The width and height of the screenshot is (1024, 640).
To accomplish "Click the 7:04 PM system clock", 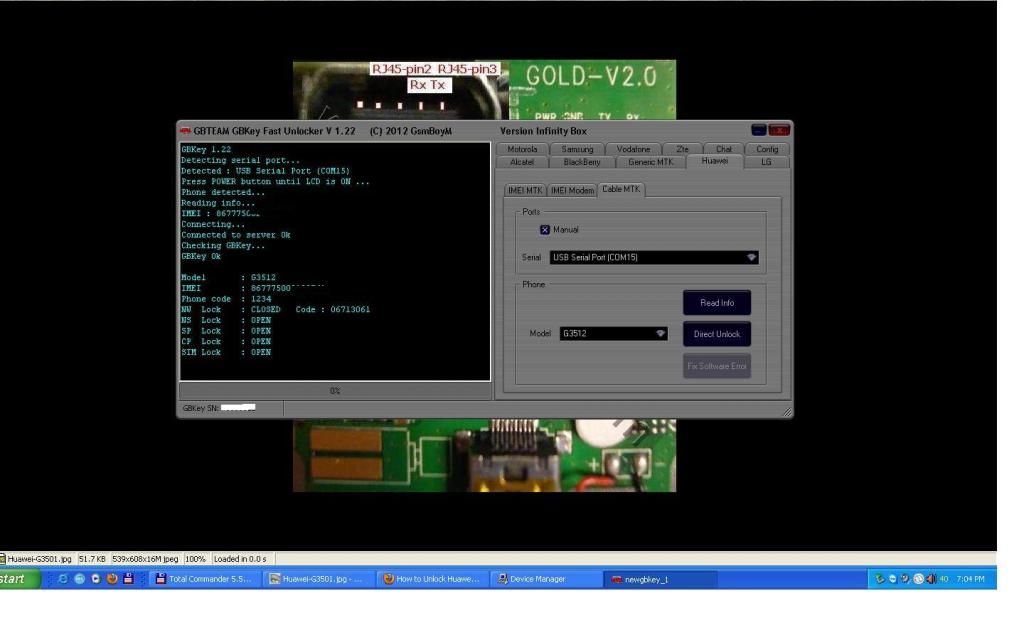I will coord(970,579).
